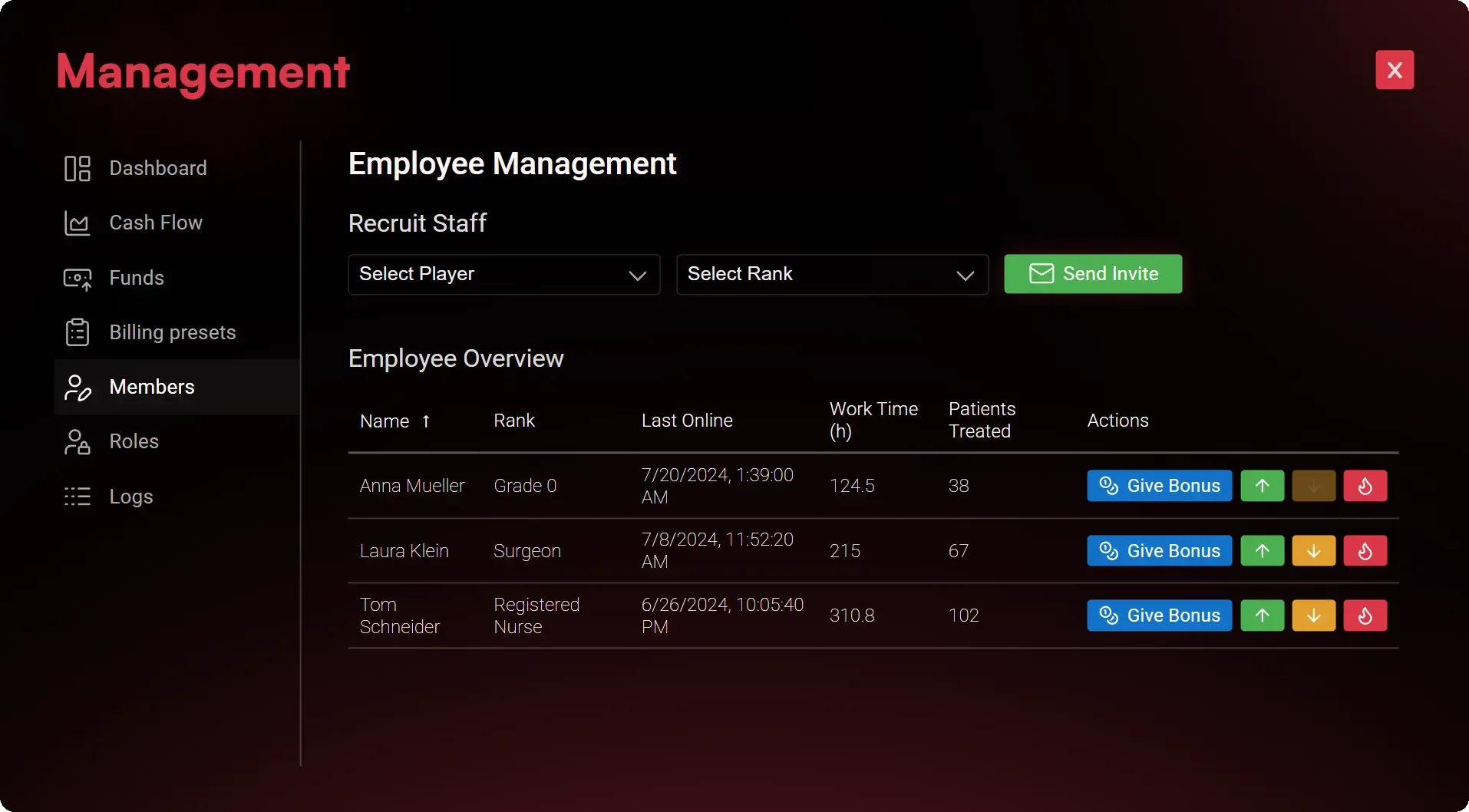
Task: Close the Management window
Action: point(1395,69)
